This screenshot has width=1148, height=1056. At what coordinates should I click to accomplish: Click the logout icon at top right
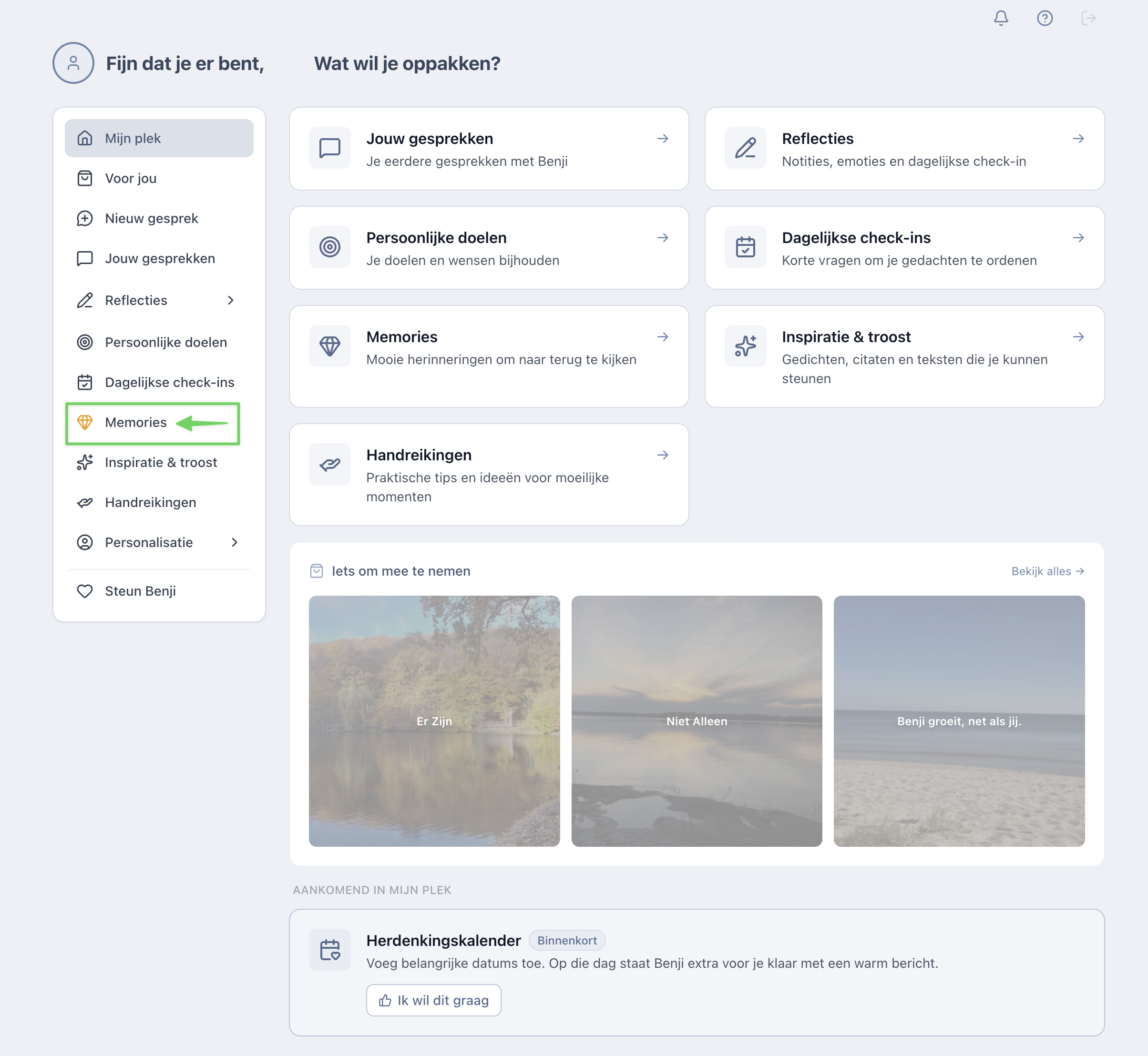click(x=1088, y=18)
